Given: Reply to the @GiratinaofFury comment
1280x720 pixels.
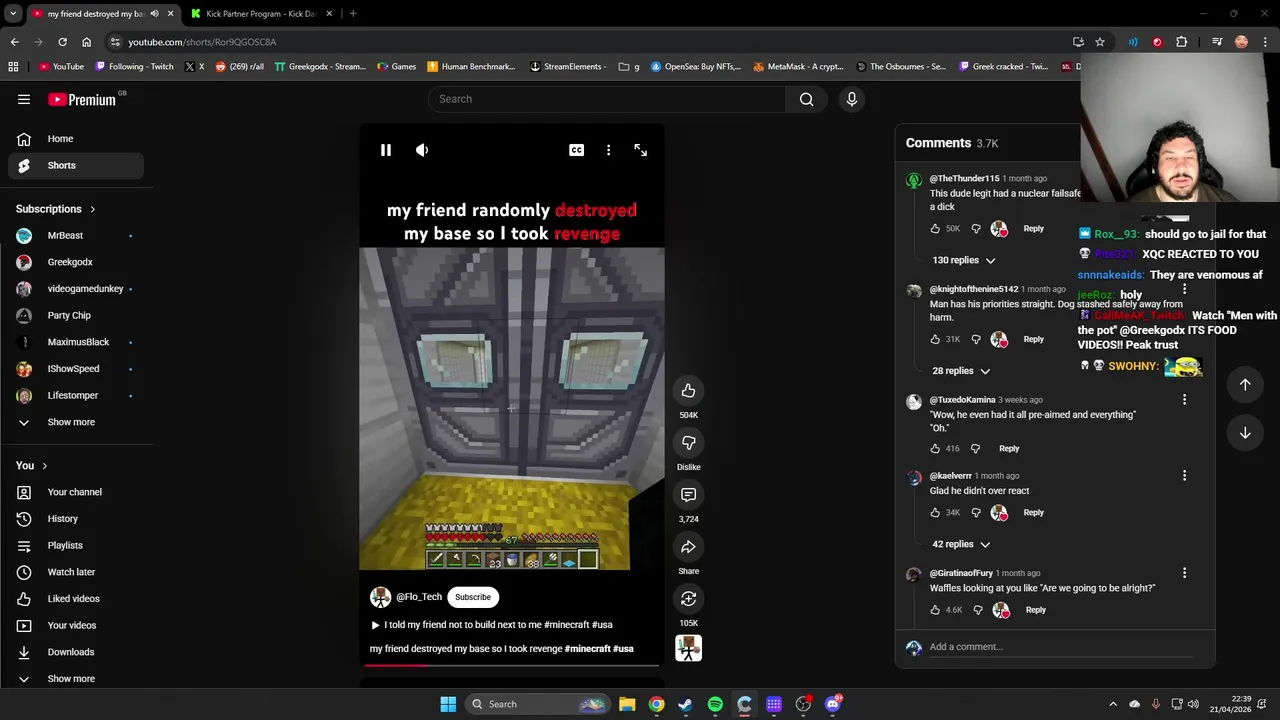Looking at the screenshot, I should (x=1035, y=610).
